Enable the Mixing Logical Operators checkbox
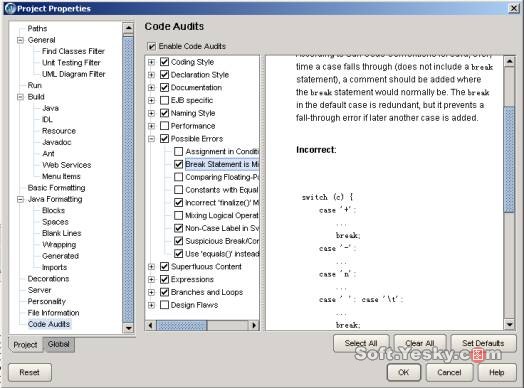This screenshot has height=388, width=524. 179,216
